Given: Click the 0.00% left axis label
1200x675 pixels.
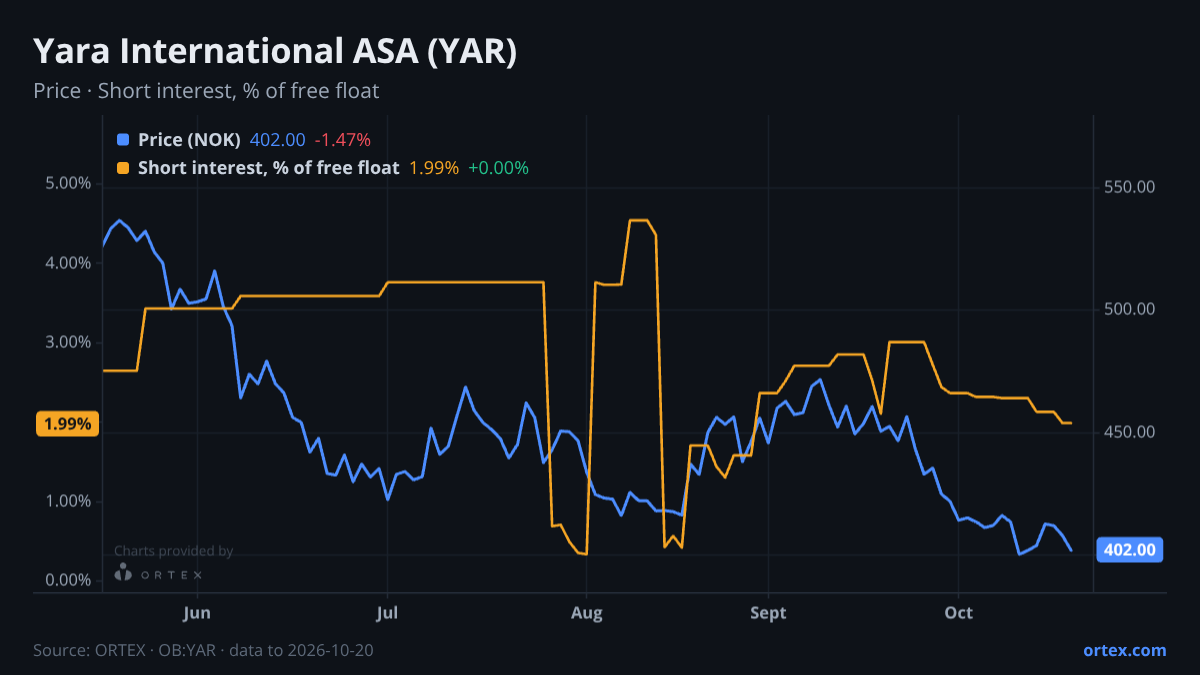Looking at the screenshot, I should coord(69,580).
